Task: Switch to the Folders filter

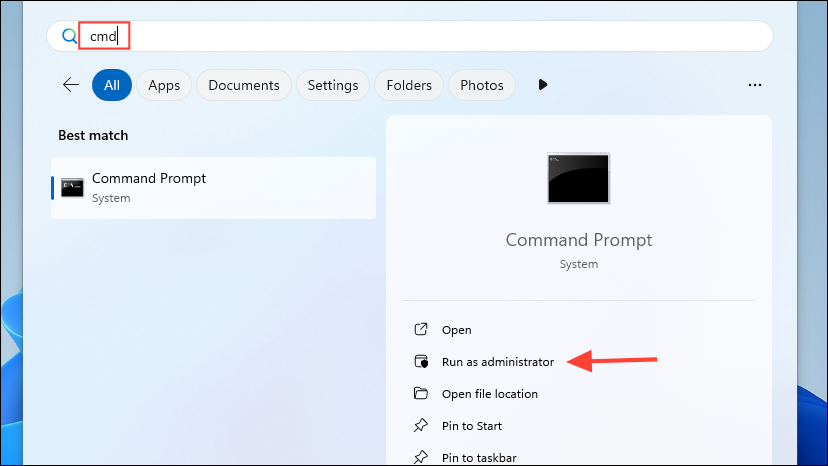Action: click(409, 85)
